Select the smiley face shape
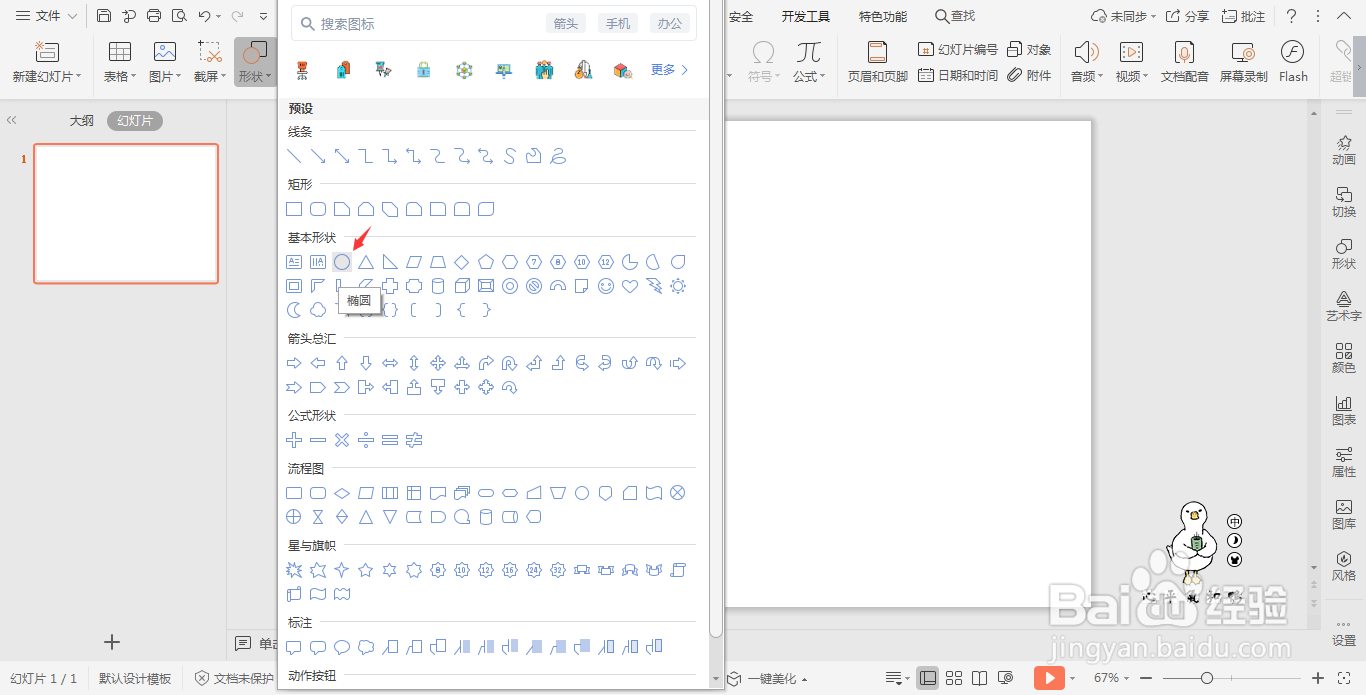The width and height of the screenshot is (1366, 695). point(606,286)
